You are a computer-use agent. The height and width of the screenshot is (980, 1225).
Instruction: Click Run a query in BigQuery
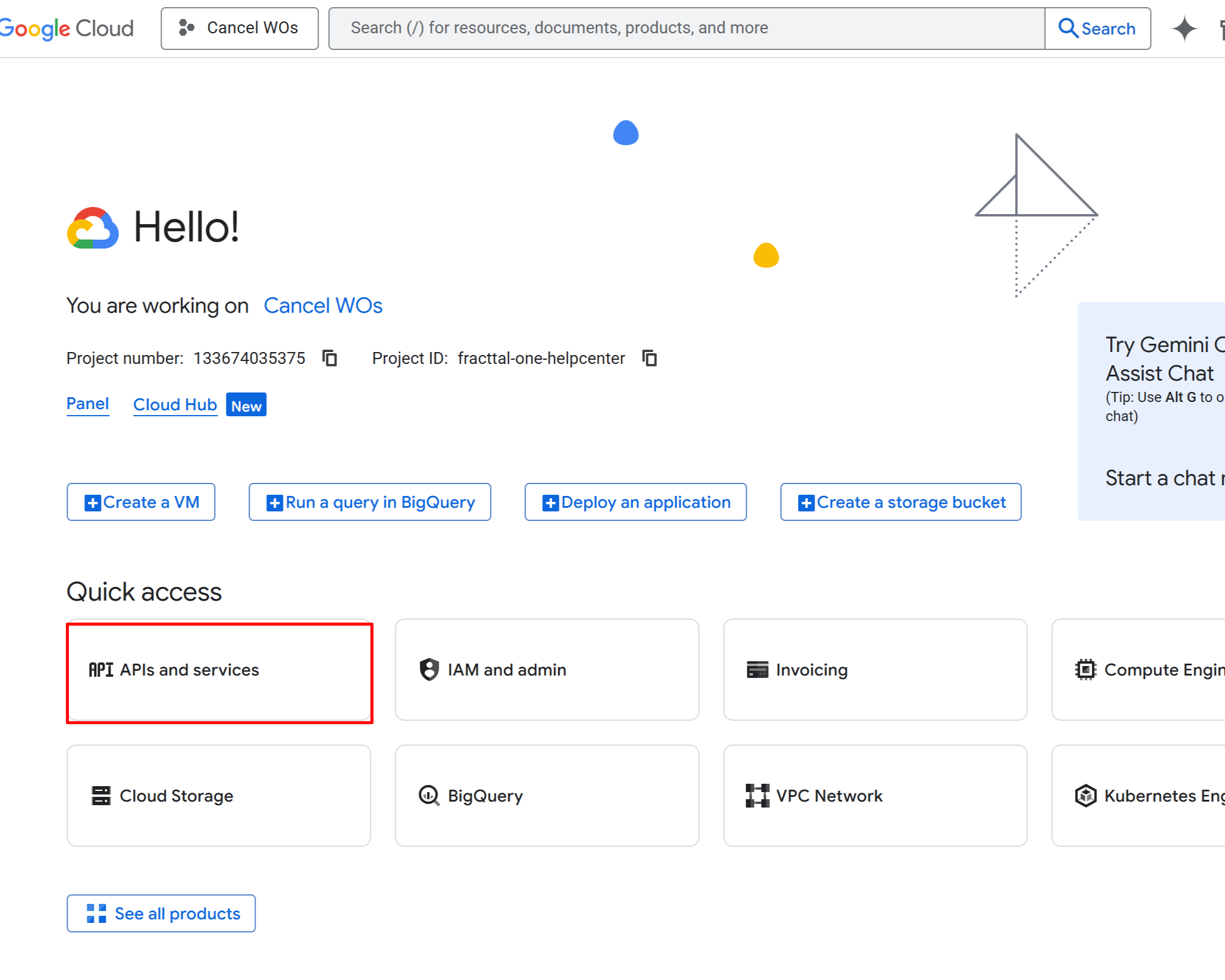pyautogui.click(x=370, y=502)
